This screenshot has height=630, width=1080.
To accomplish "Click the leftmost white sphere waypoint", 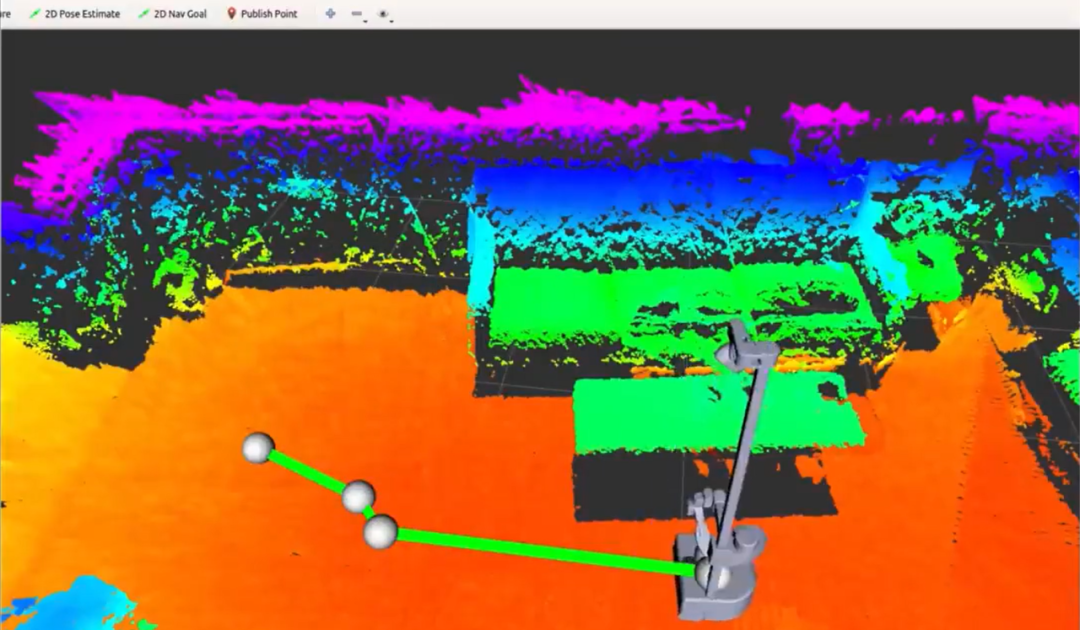I will click(x=258, y=448).
